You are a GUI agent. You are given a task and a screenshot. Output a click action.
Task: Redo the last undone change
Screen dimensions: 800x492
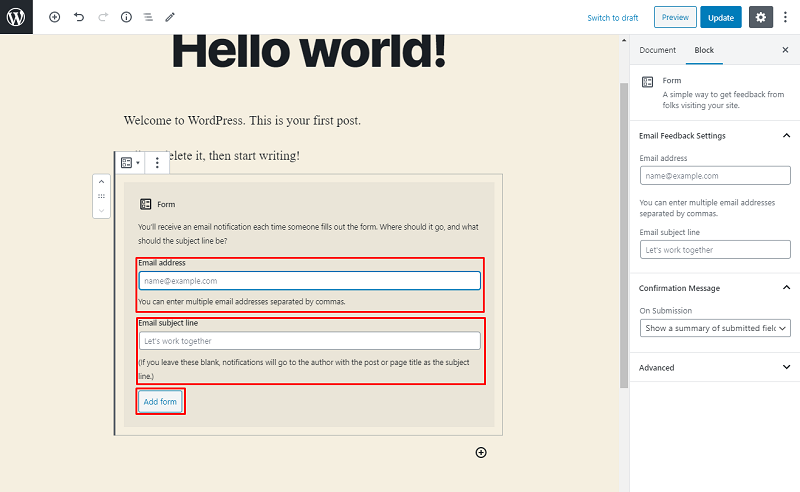tap(103, 17)
